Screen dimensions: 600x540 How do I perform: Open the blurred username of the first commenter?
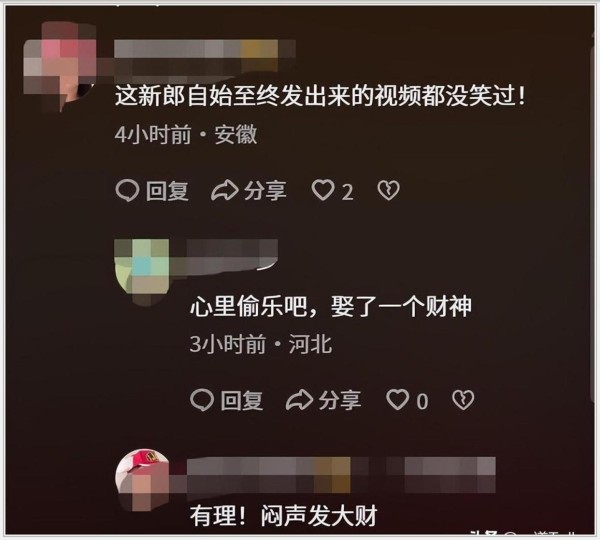pyautogui.click(x=205, y=55)
